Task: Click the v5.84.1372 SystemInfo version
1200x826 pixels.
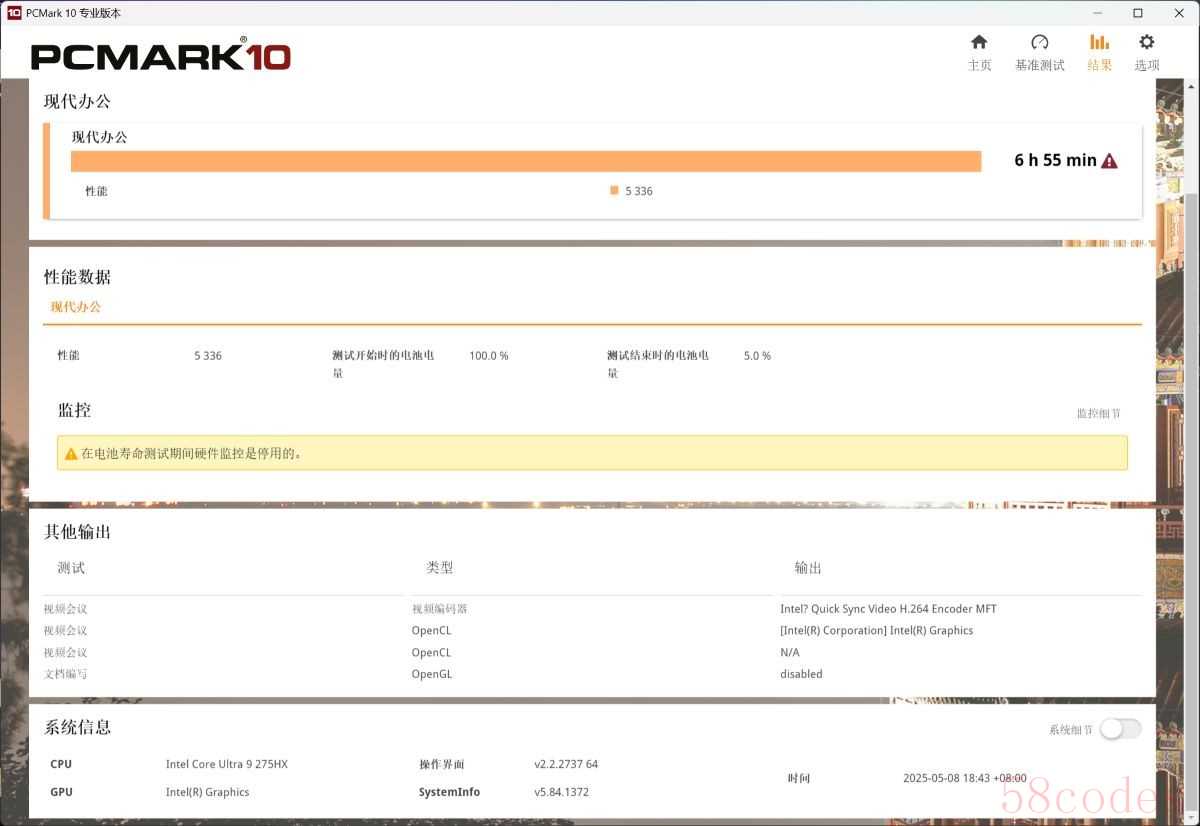Action: pyautogui.click(x=561, y=792)
